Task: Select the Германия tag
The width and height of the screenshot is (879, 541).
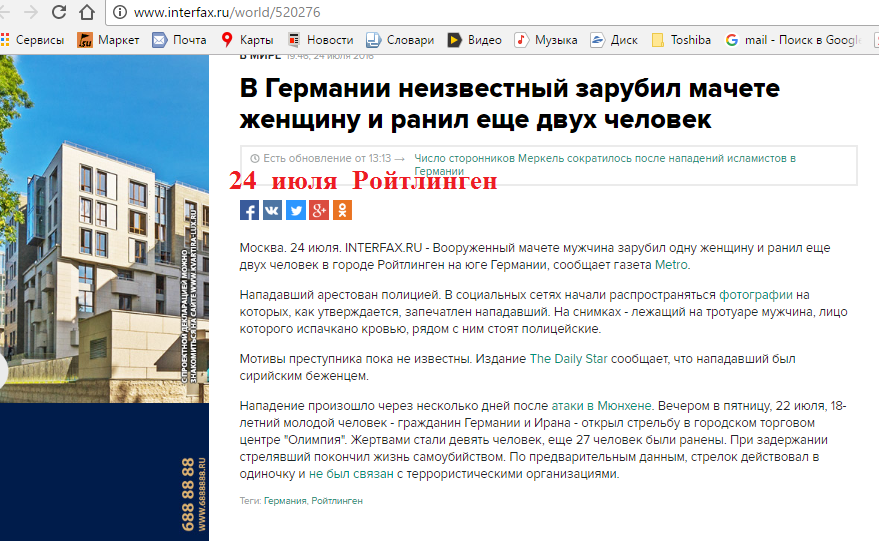Action: [285, 501]
